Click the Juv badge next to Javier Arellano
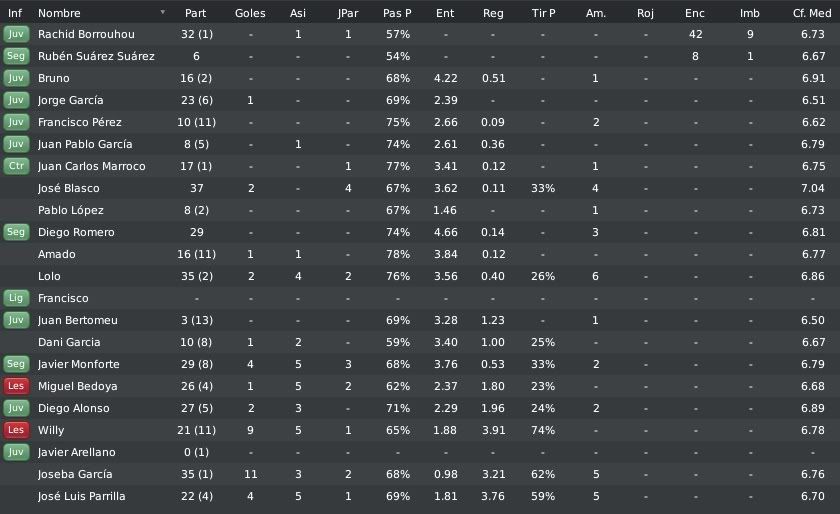840x514 pixels. tap(16, 451)
